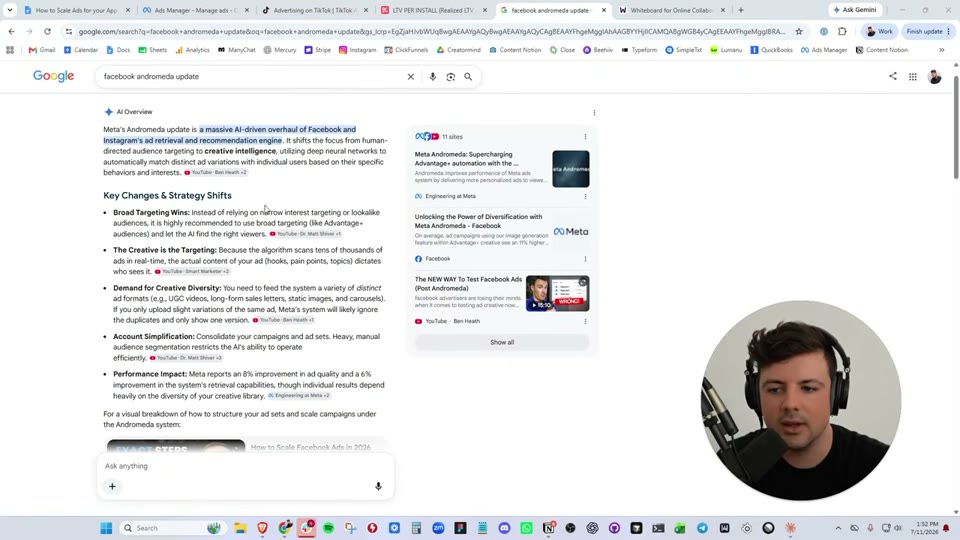Open options for Engineering at Meta source
Screen dimensions: 960x540
pyautogui.click(x=585, y=197)
